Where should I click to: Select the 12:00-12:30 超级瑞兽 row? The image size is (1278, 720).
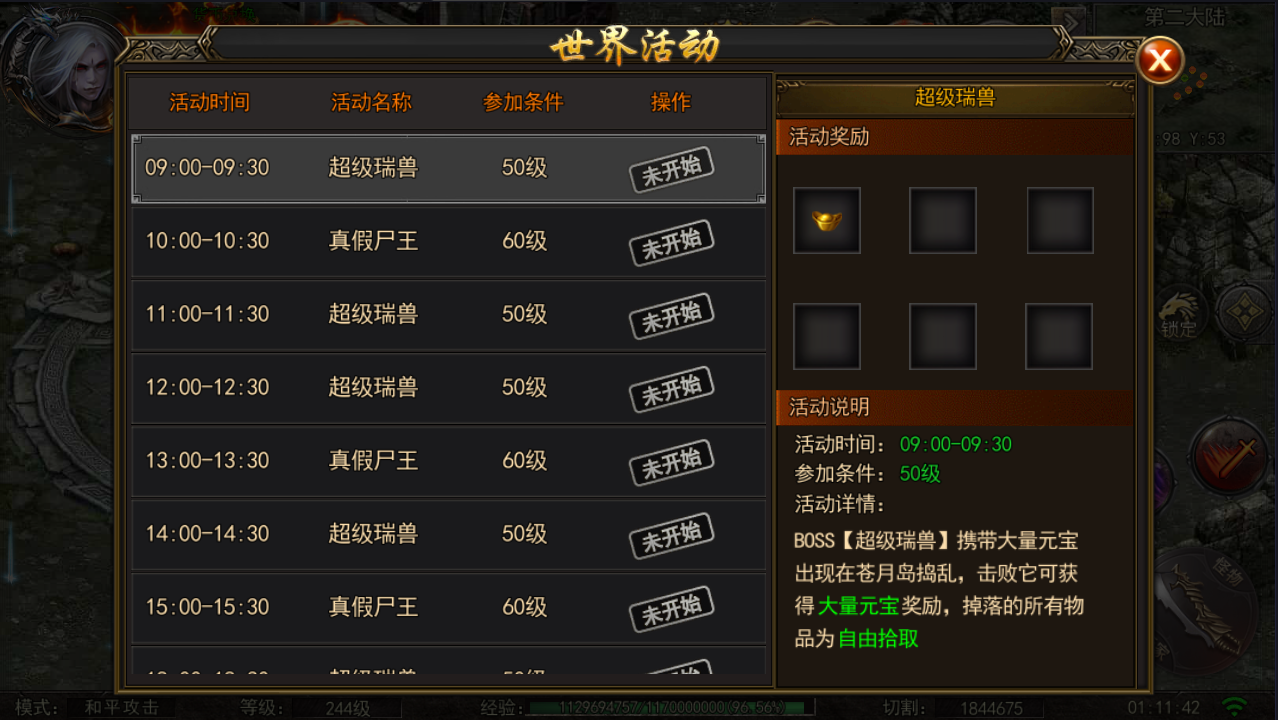448,387
